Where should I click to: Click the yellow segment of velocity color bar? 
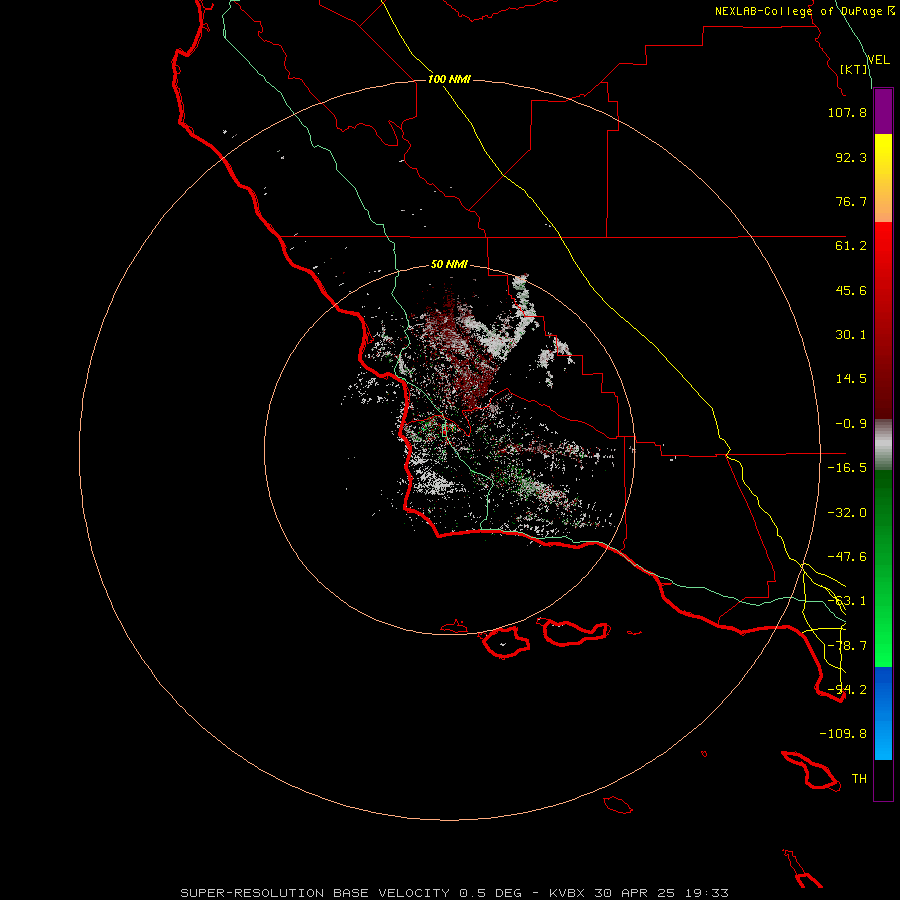883,178
